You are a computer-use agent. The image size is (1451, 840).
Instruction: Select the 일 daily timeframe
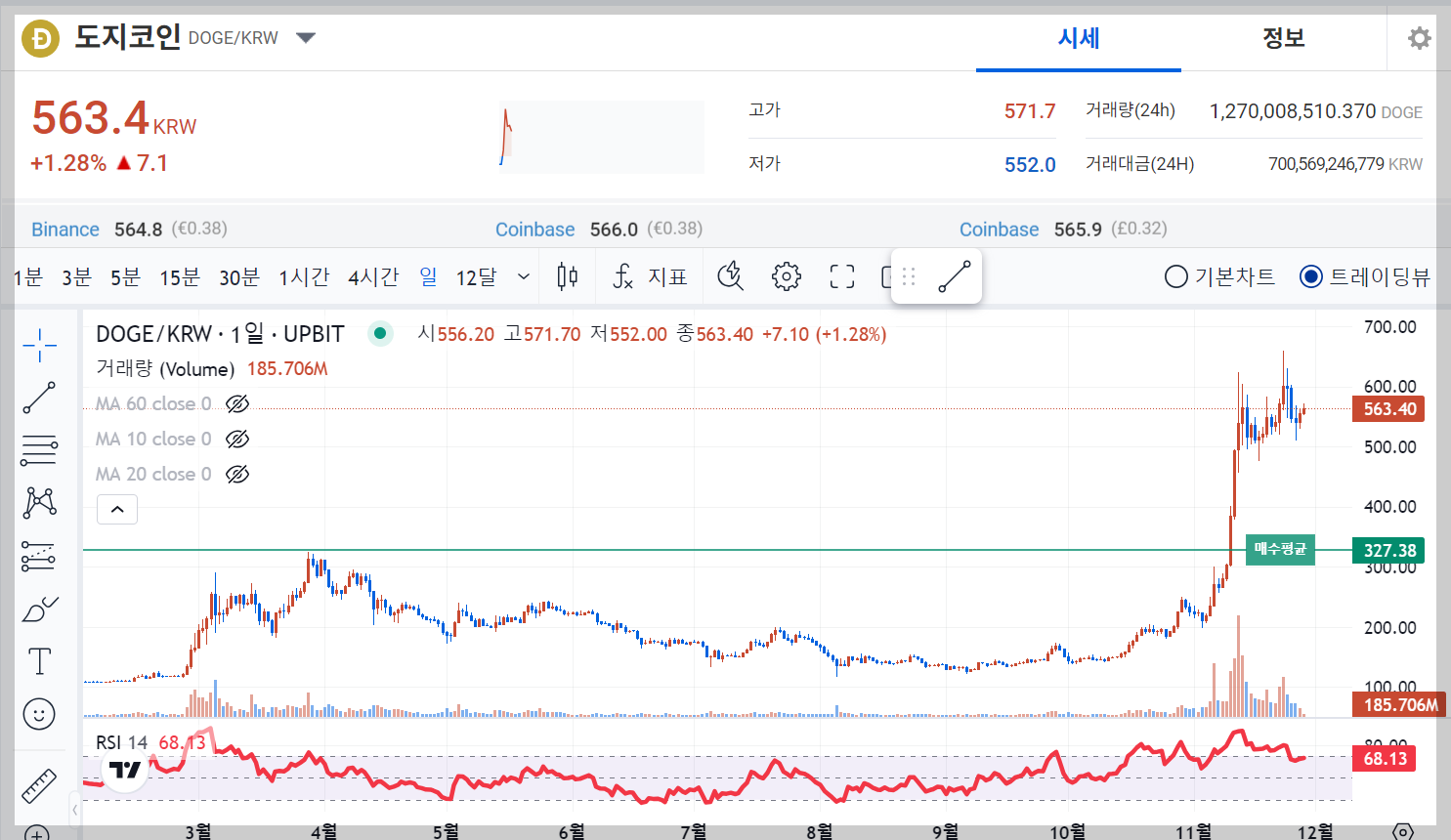click(x=428, y=277)
